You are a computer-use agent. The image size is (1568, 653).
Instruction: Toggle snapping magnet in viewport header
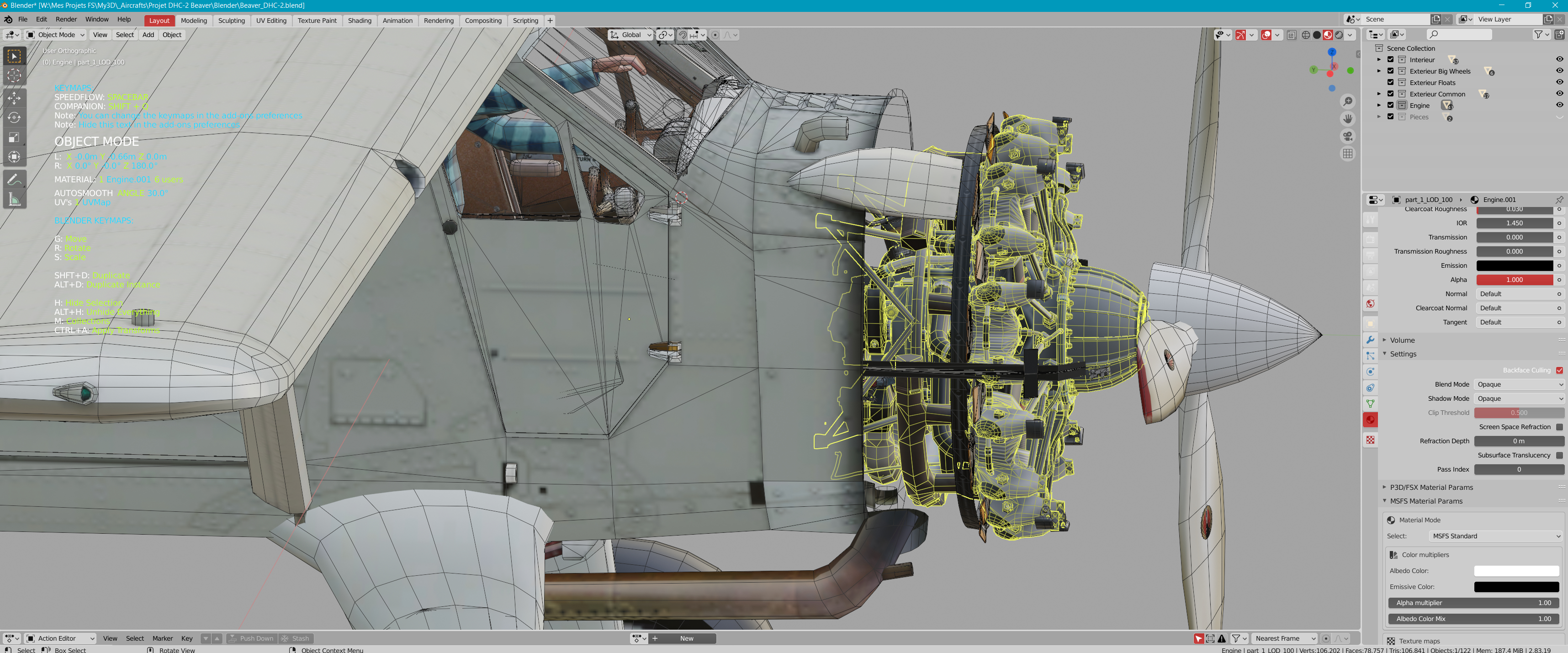683,35
